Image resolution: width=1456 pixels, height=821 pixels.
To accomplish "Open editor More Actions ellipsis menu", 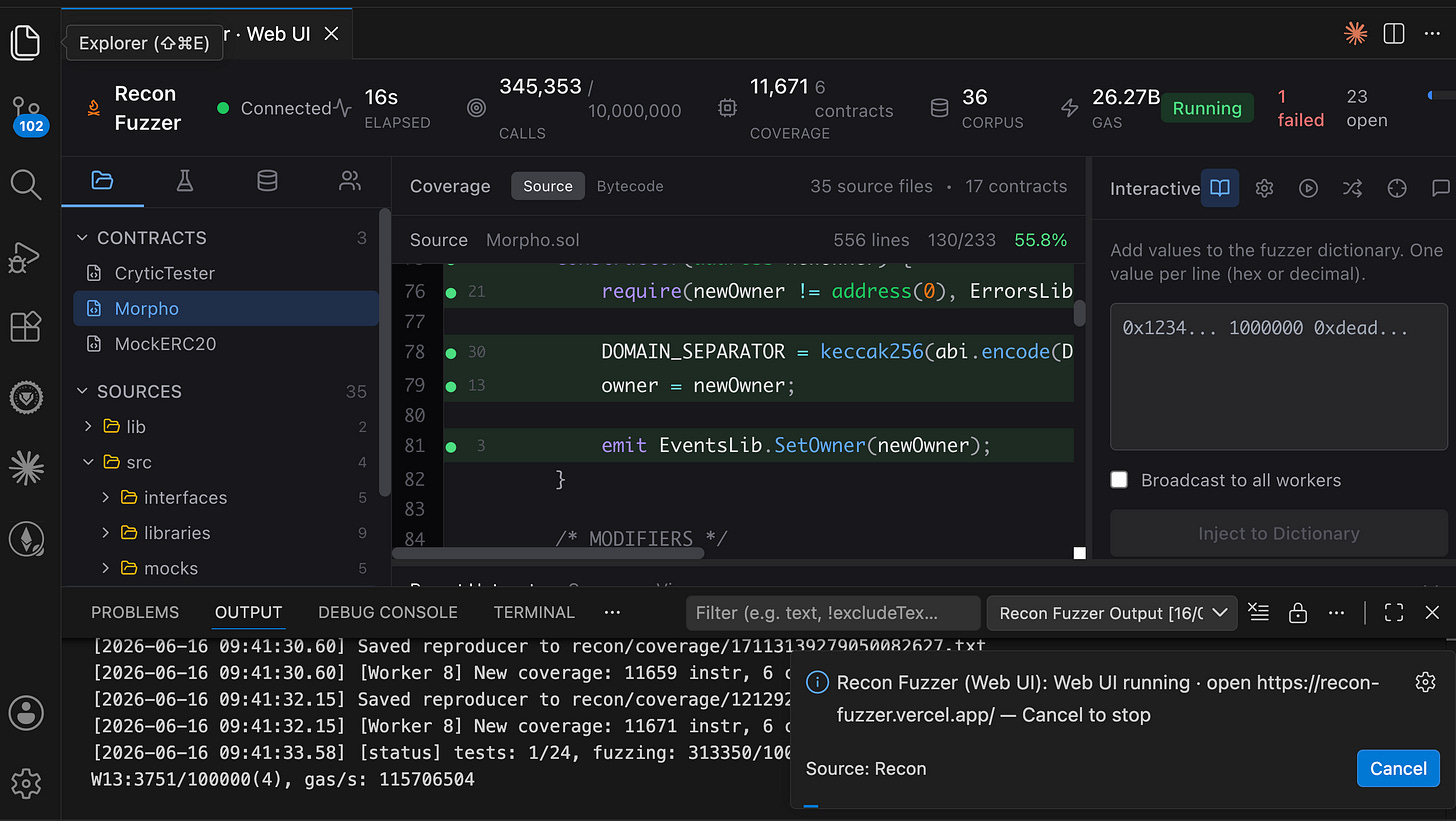I will pos(1432,34).
